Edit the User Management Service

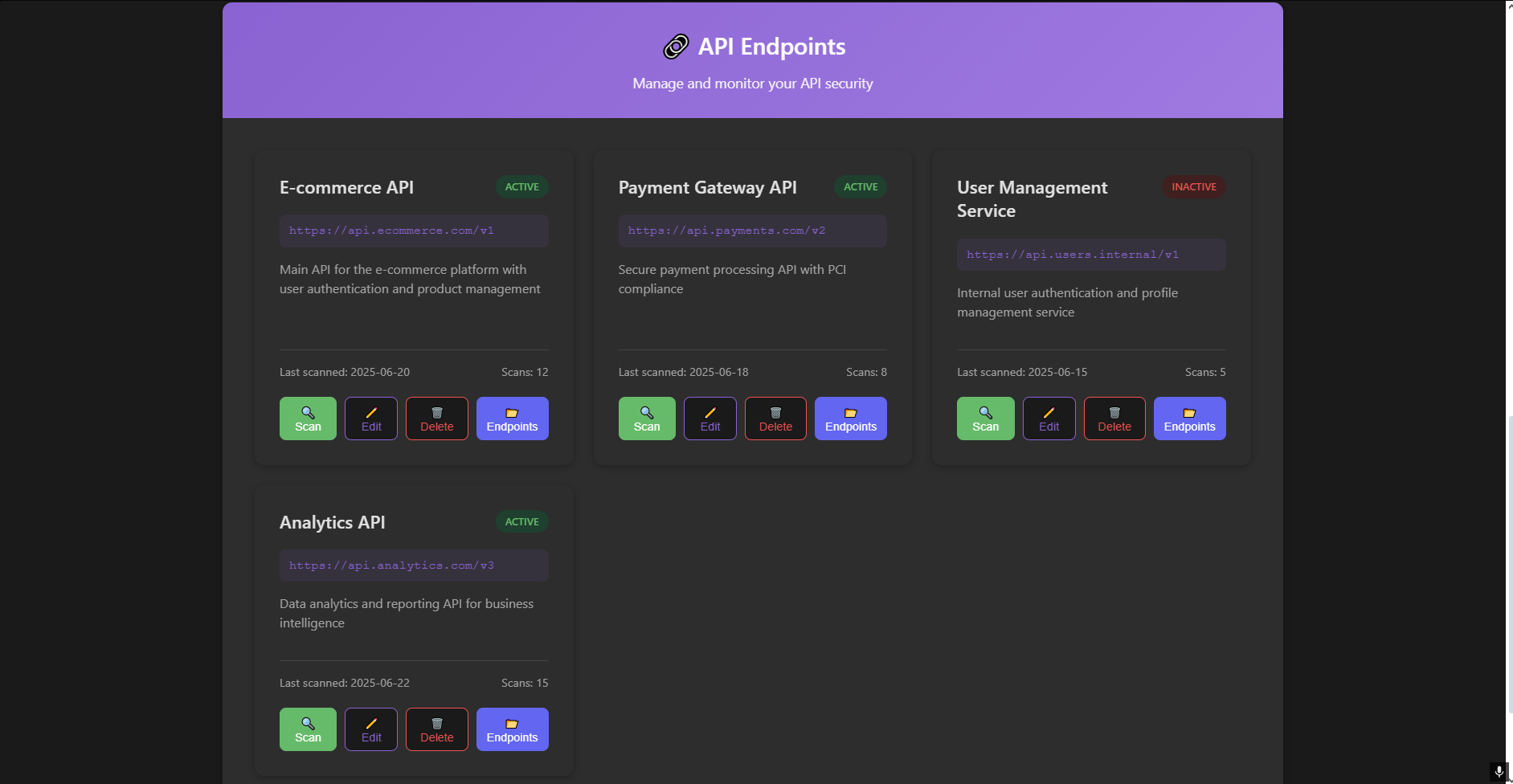point(1049,419)
